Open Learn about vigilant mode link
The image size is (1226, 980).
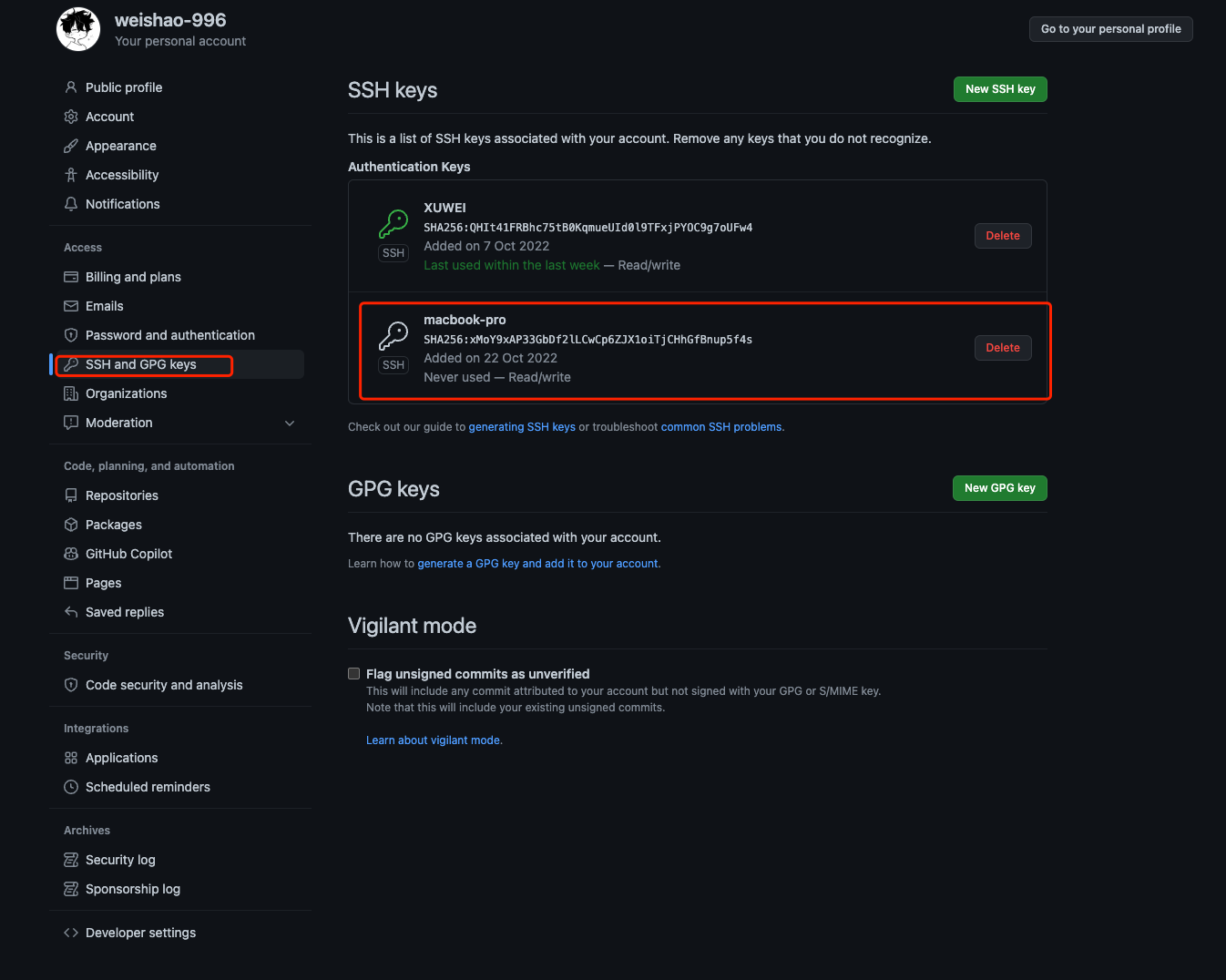(434, 740)
